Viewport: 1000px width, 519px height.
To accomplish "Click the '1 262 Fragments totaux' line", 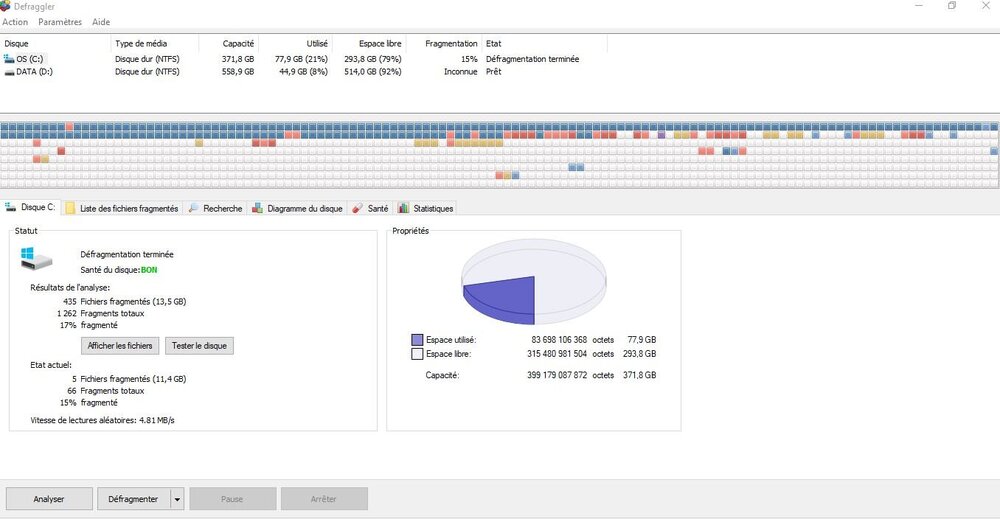I will [x=100, y=314].
